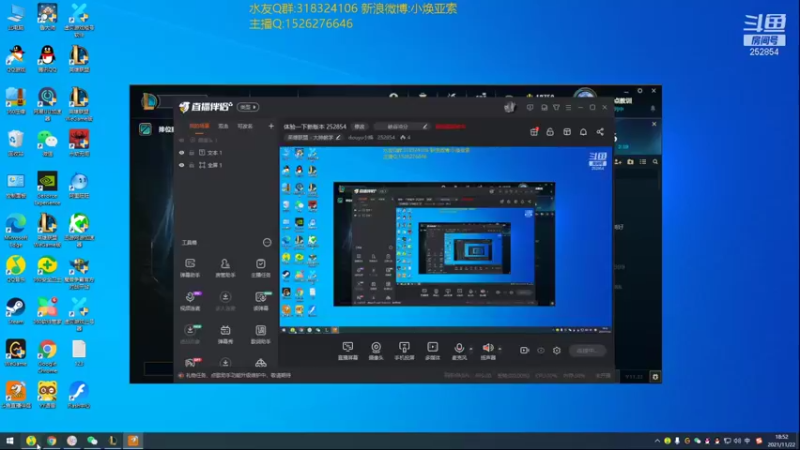The height and width of the screenshot is (450, 800).
Task: Open the 主播任务 tool in the toolbox
Action: 261,267
